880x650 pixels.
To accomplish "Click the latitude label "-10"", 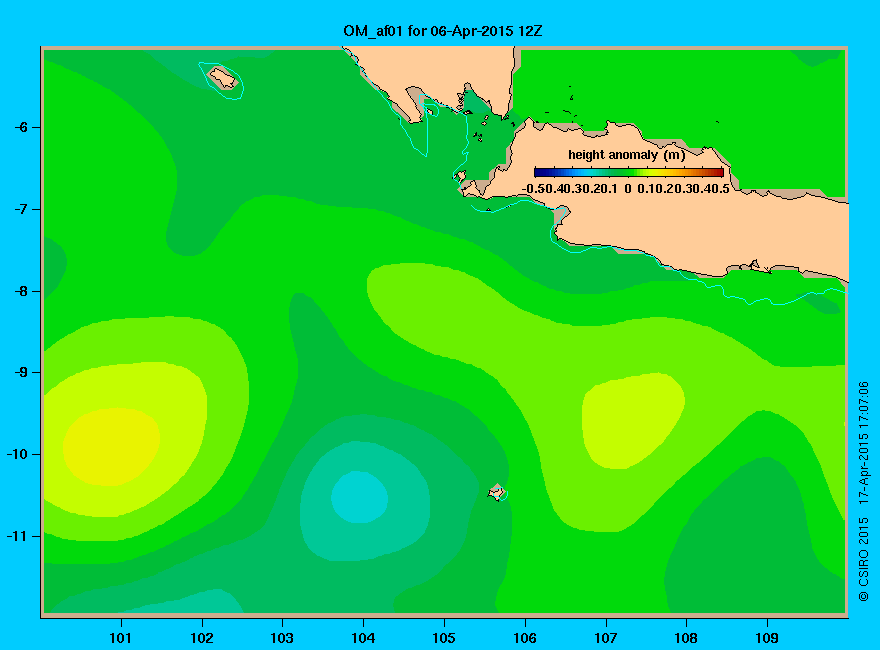I will click(17, 454).
